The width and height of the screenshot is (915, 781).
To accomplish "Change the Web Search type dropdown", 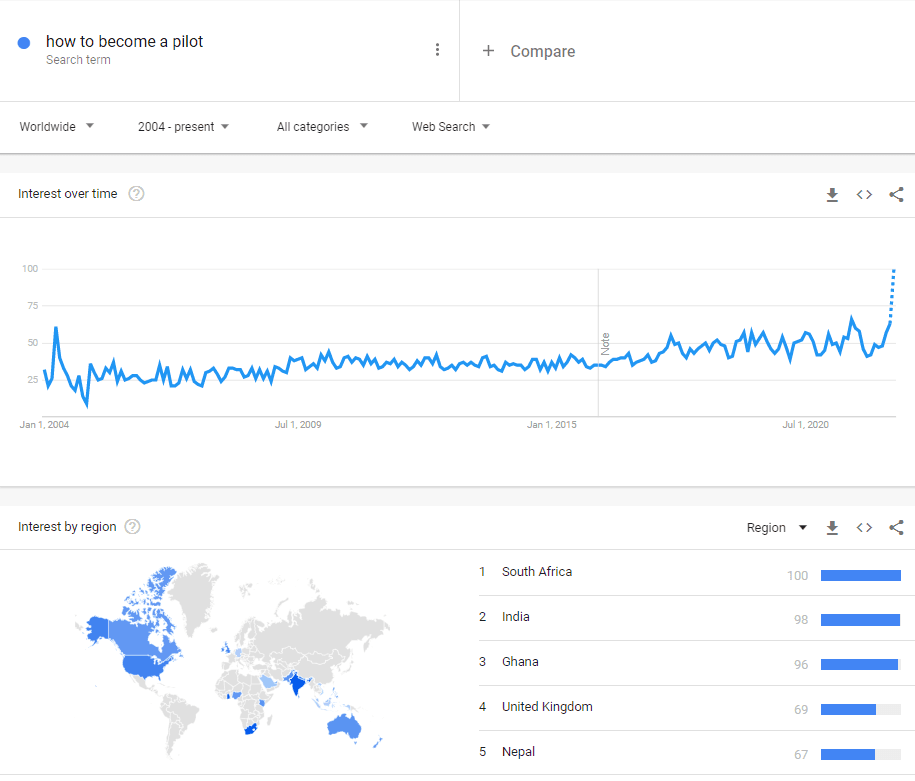I will point(451,127).
